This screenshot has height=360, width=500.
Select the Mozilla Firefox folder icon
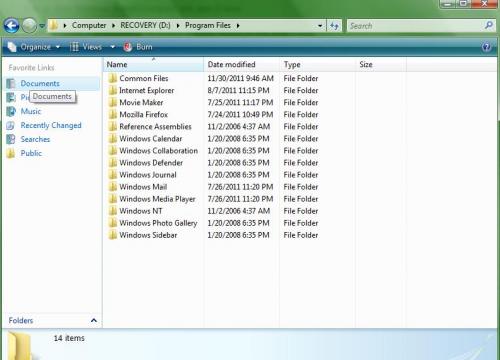tap(113, 114)
